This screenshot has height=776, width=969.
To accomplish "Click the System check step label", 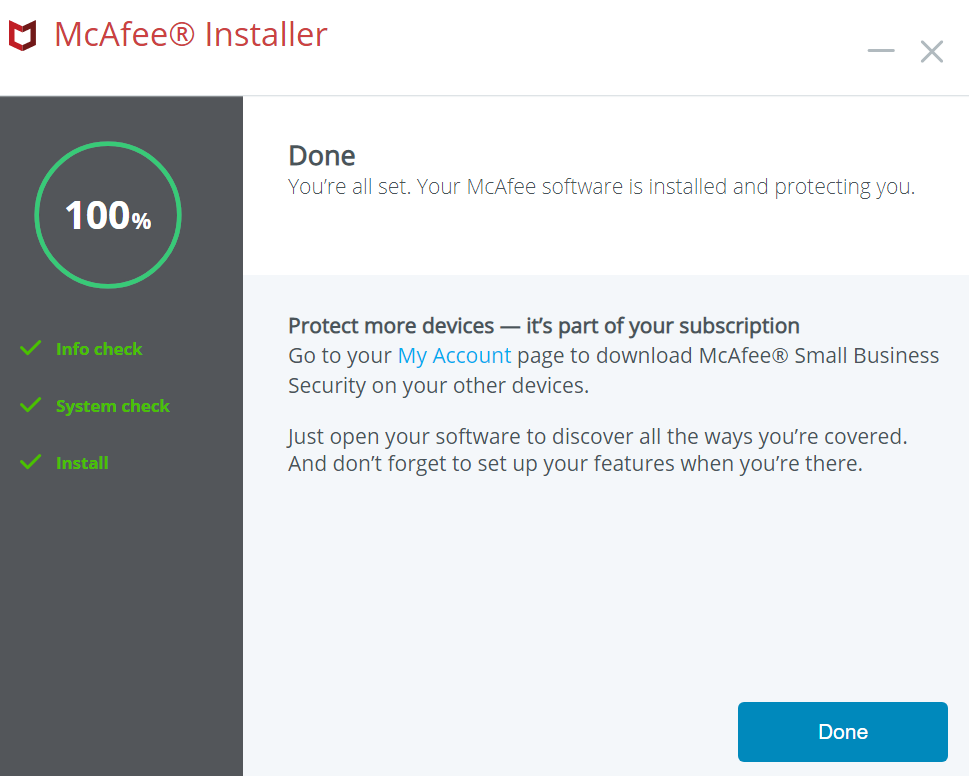I will (x=112, y=405).
